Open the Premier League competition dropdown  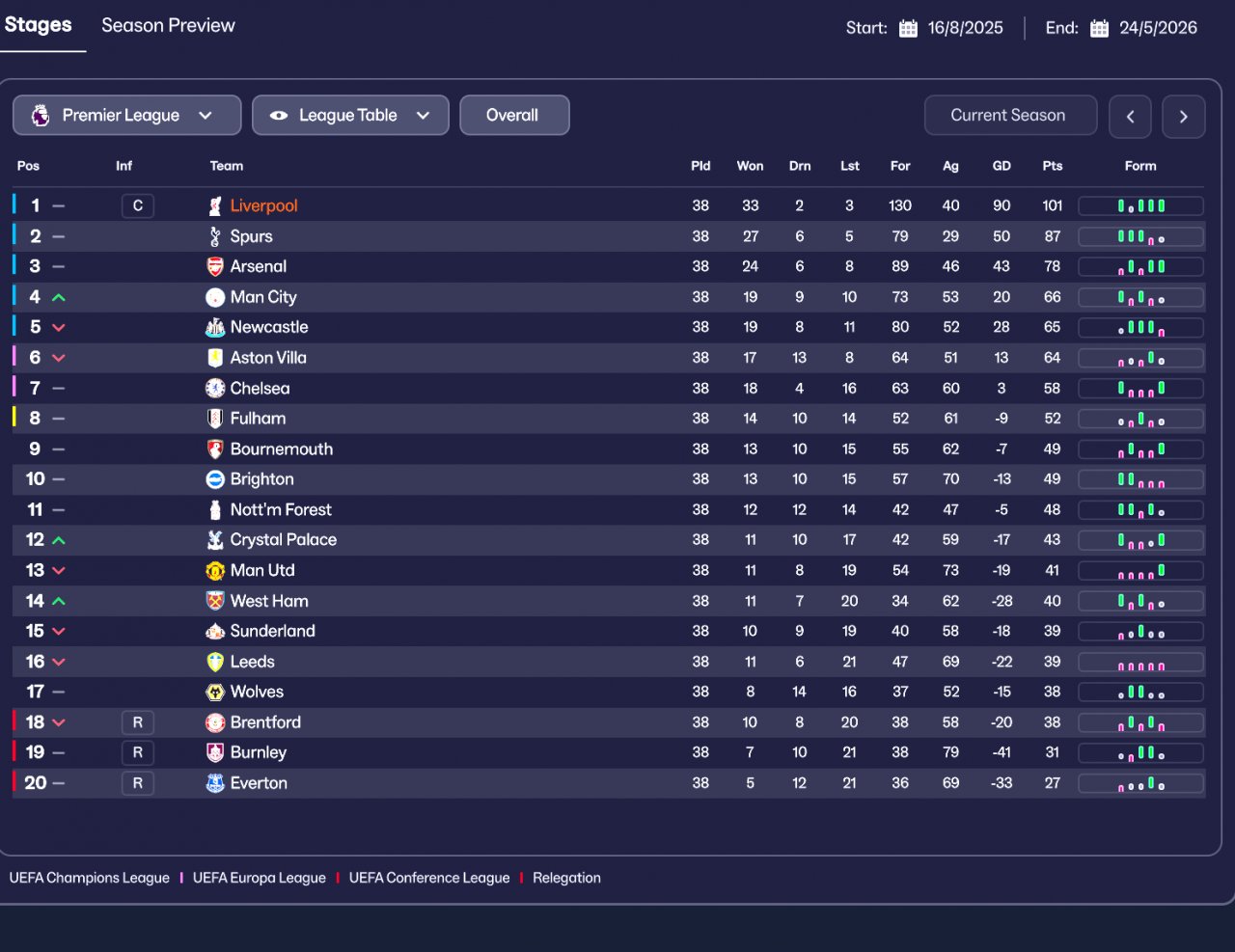click(x=126, y=115)
